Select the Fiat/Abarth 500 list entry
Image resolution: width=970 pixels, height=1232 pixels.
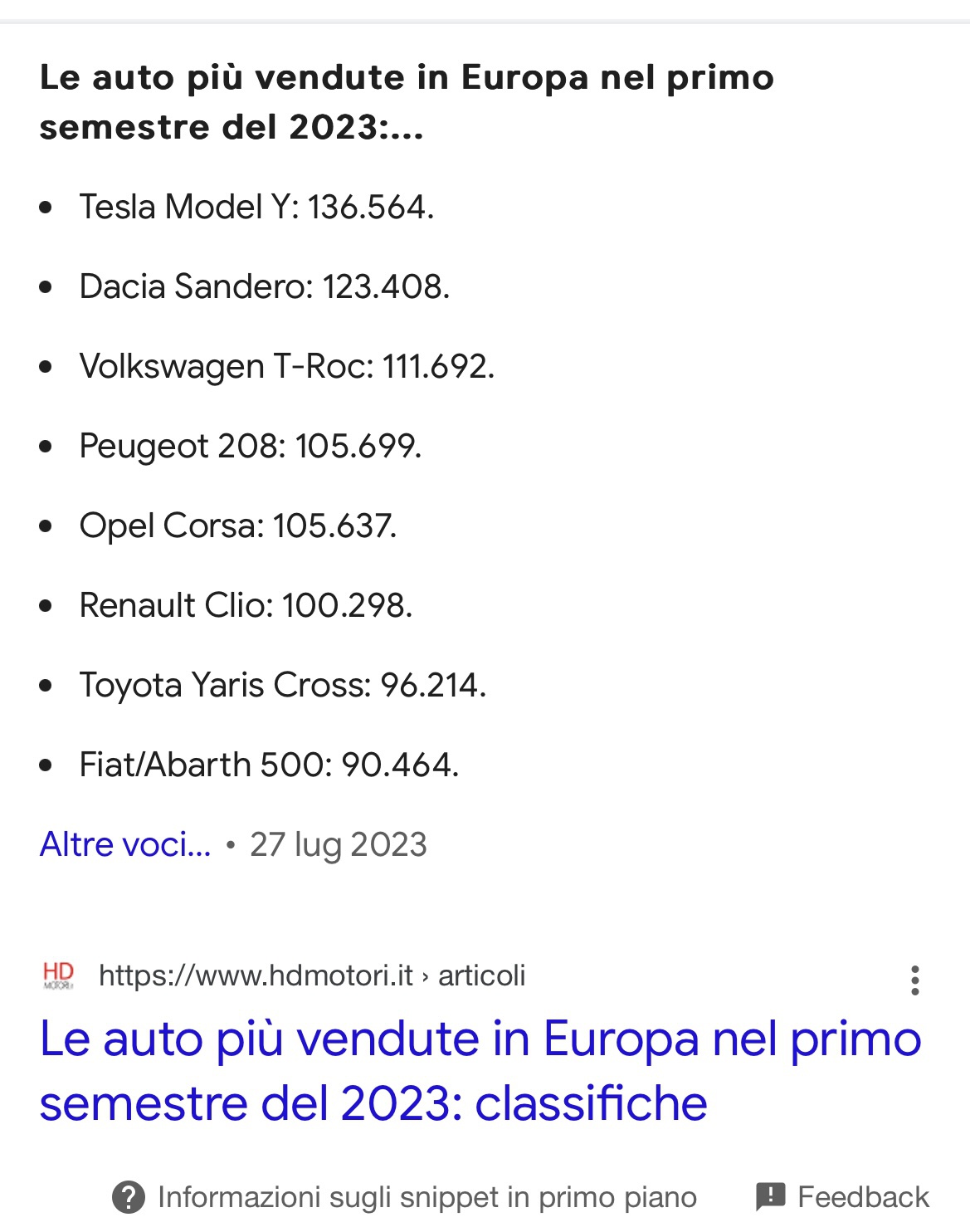[x=269, y=765]
